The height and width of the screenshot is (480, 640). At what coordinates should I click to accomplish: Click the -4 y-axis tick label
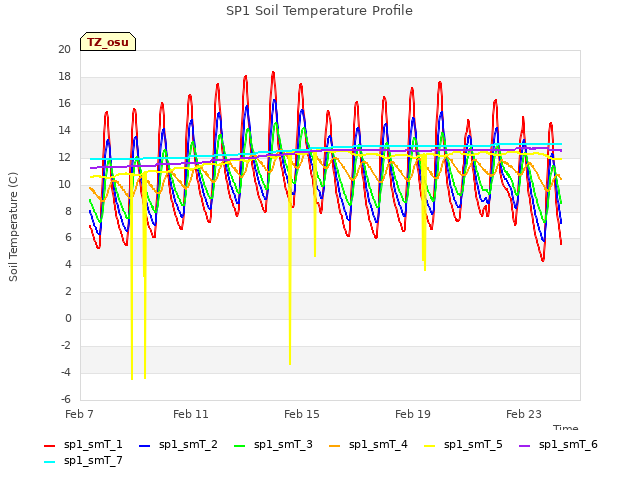click(x=66, y=372)
